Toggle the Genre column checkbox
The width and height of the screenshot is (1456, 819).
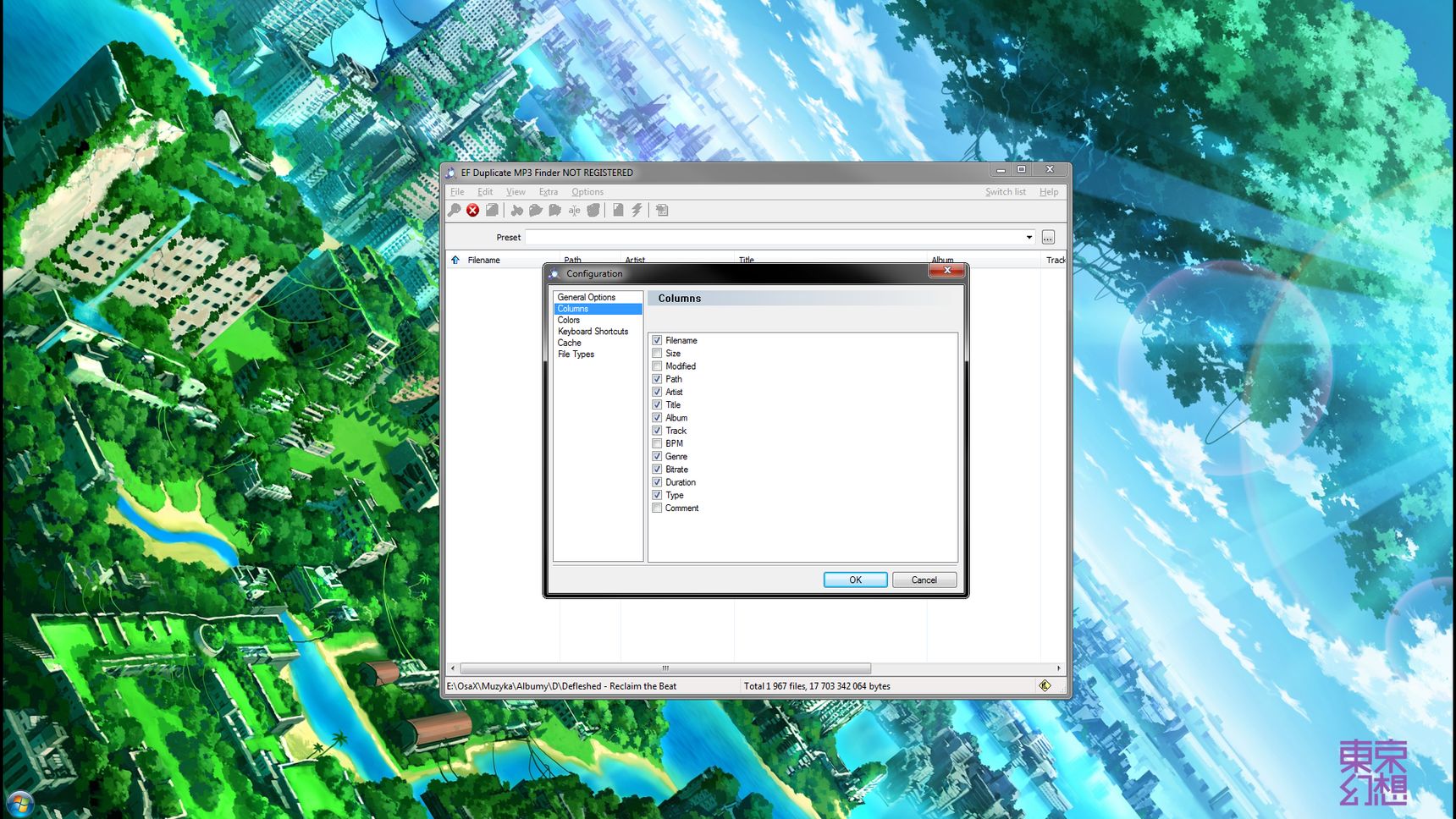(x=657, y=456)
